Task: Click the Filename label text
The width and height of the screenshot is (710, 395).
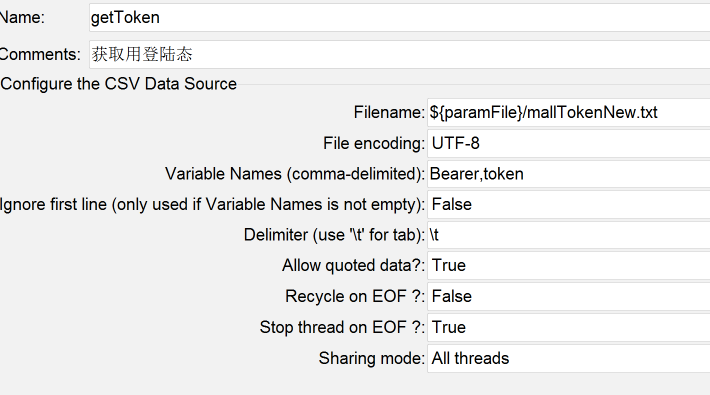Action: click(x=389, y=112)
